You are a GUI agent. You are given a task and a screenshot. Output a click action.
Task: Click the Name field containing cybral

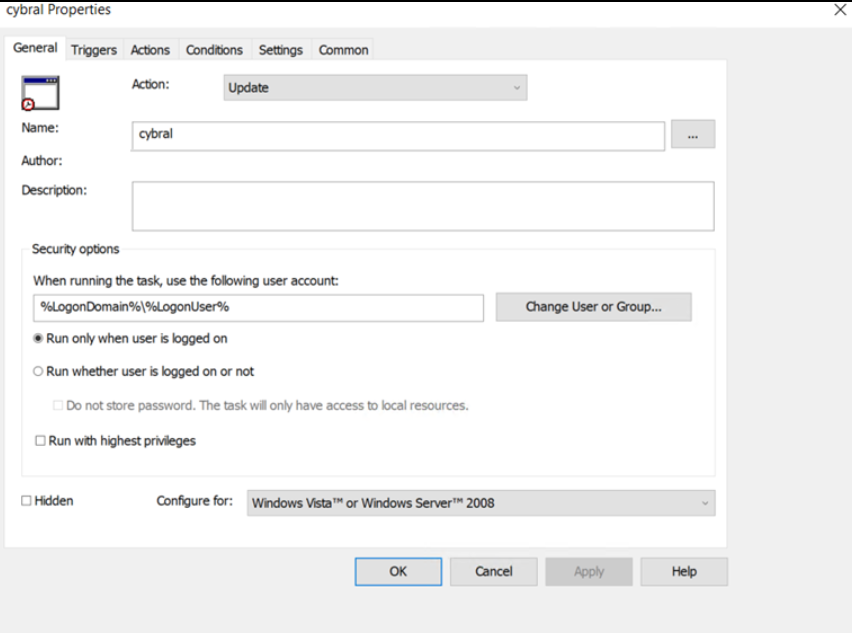398,135
